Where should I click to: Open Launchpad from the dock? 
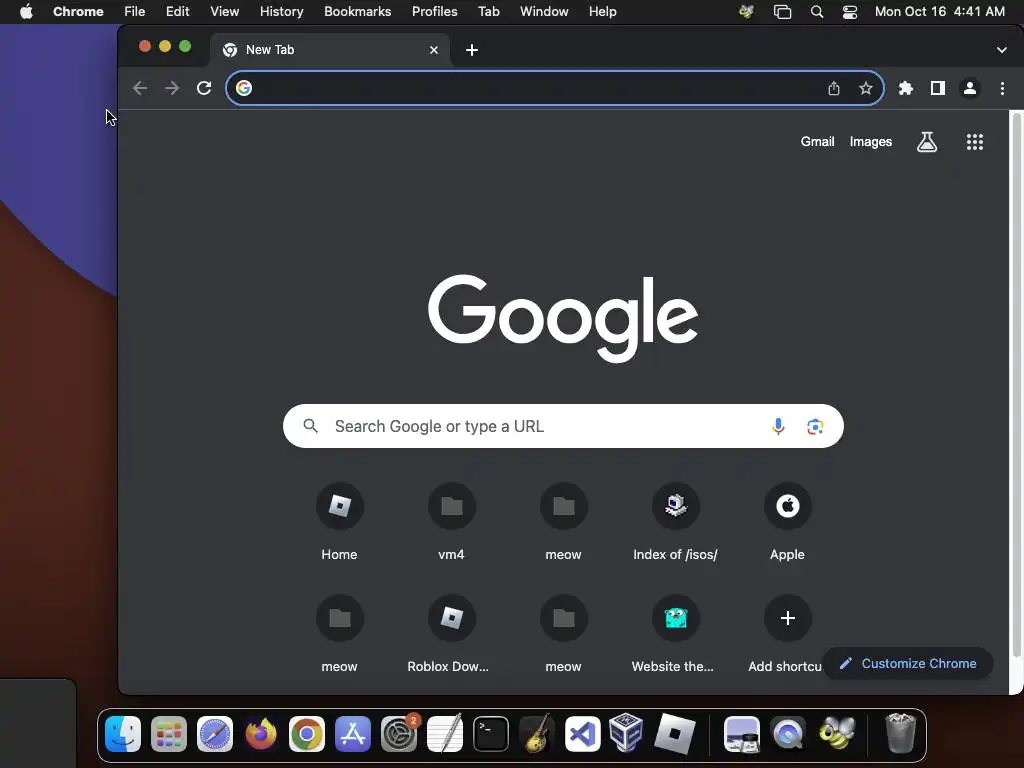pyautogui.click(x=168, y=734)
